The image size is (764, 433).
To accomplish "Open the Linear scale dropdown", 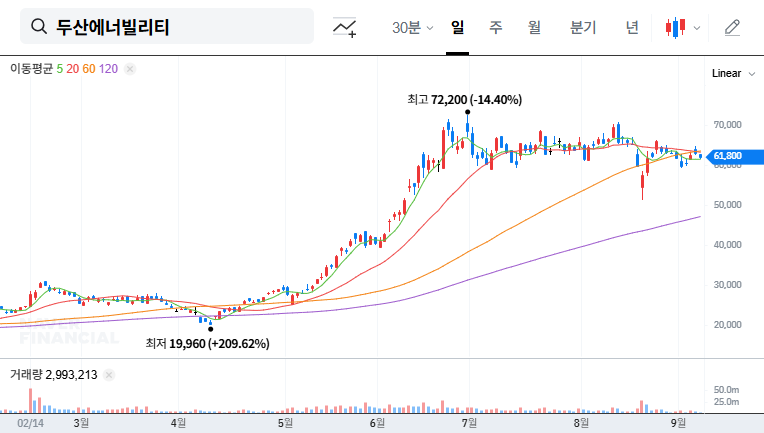I will 733,74.
